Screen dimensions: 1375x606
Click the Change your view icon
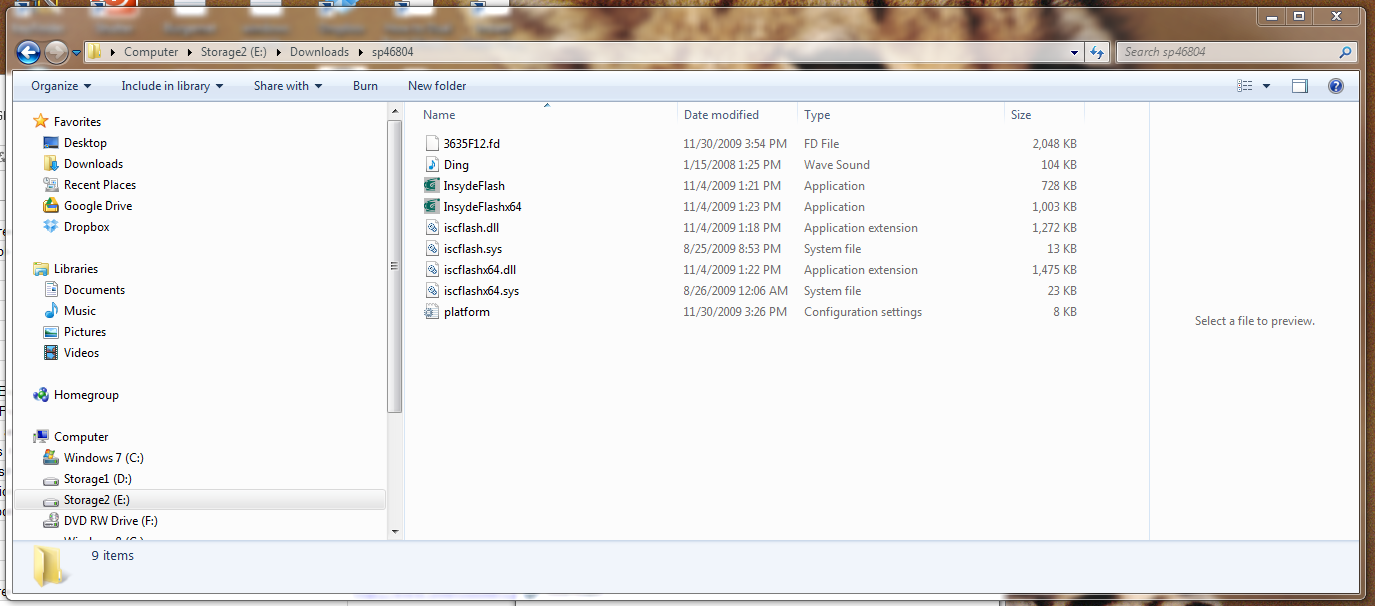[1245, 86]
